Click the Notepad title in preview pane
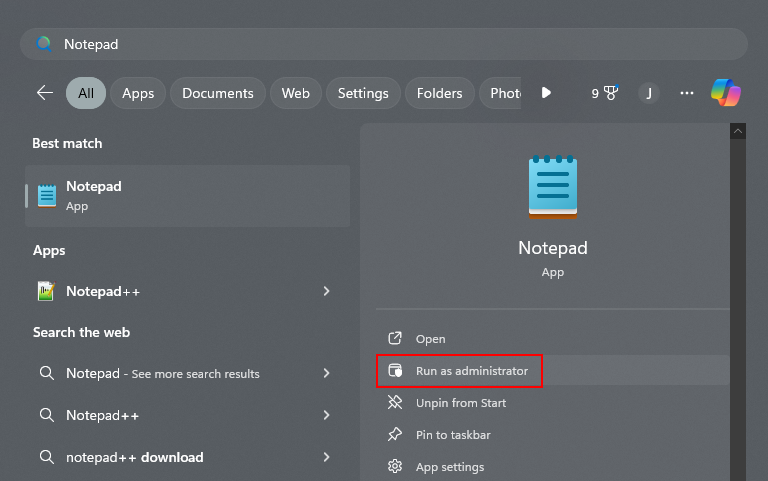The width and height of the screenshot is (768, 481). click(553, 248)
